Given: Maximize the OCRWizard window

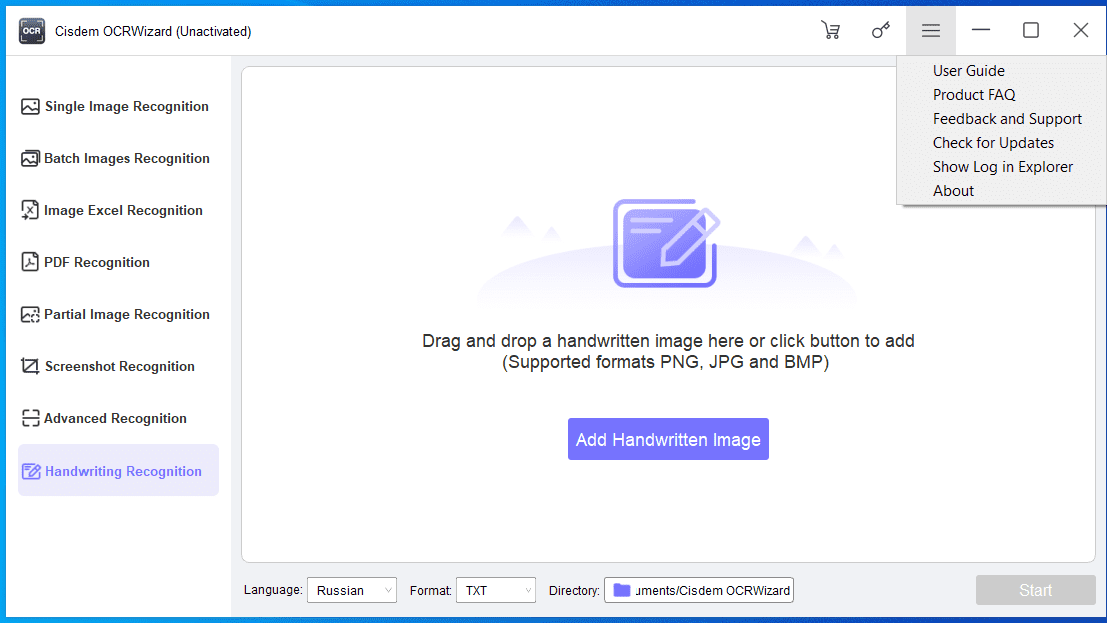Looking at the screenshot, I should click(1031, 30).
